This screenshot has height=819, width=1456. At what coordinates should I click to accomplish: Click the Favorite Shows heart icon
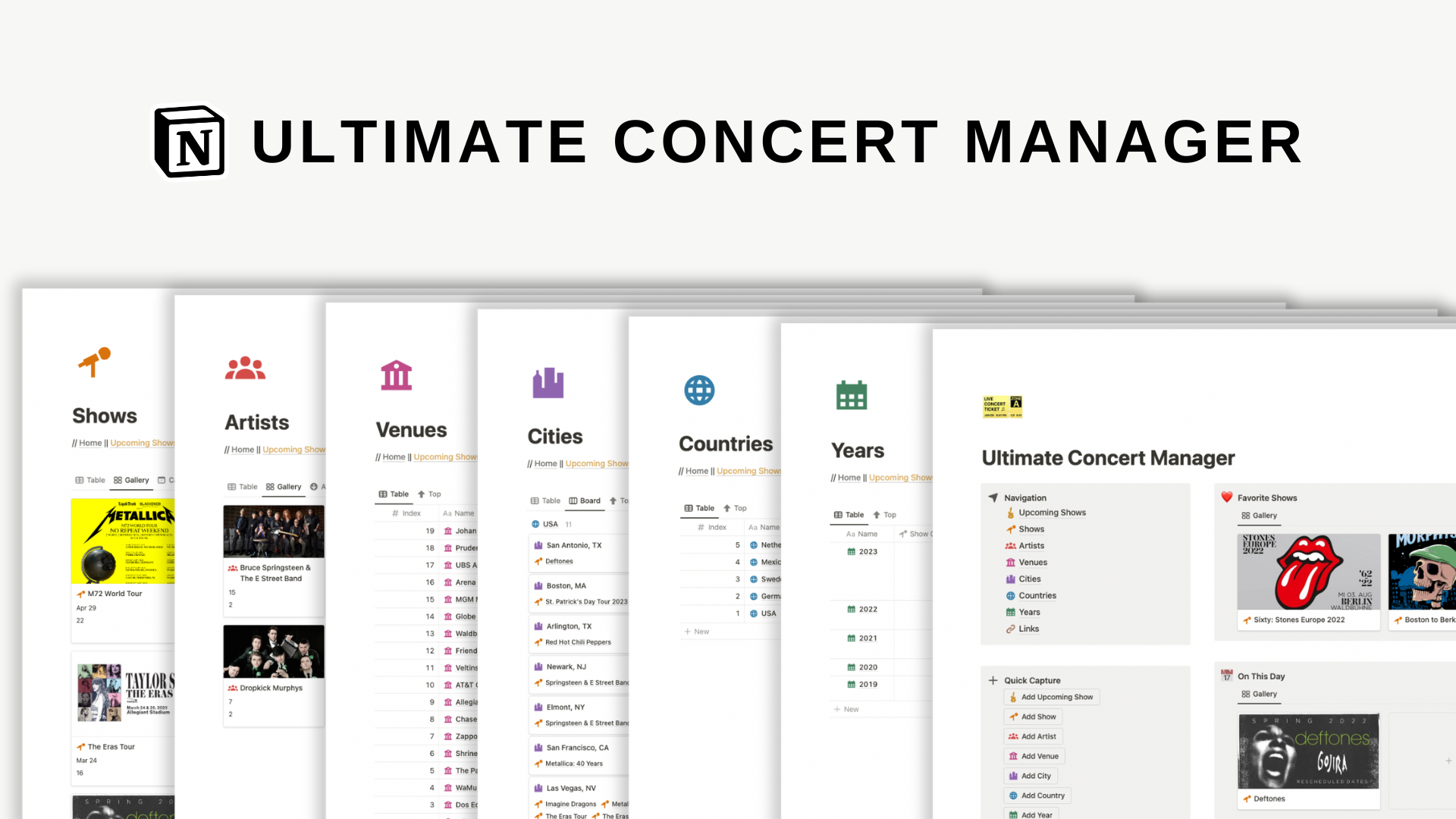[1226, 497]
